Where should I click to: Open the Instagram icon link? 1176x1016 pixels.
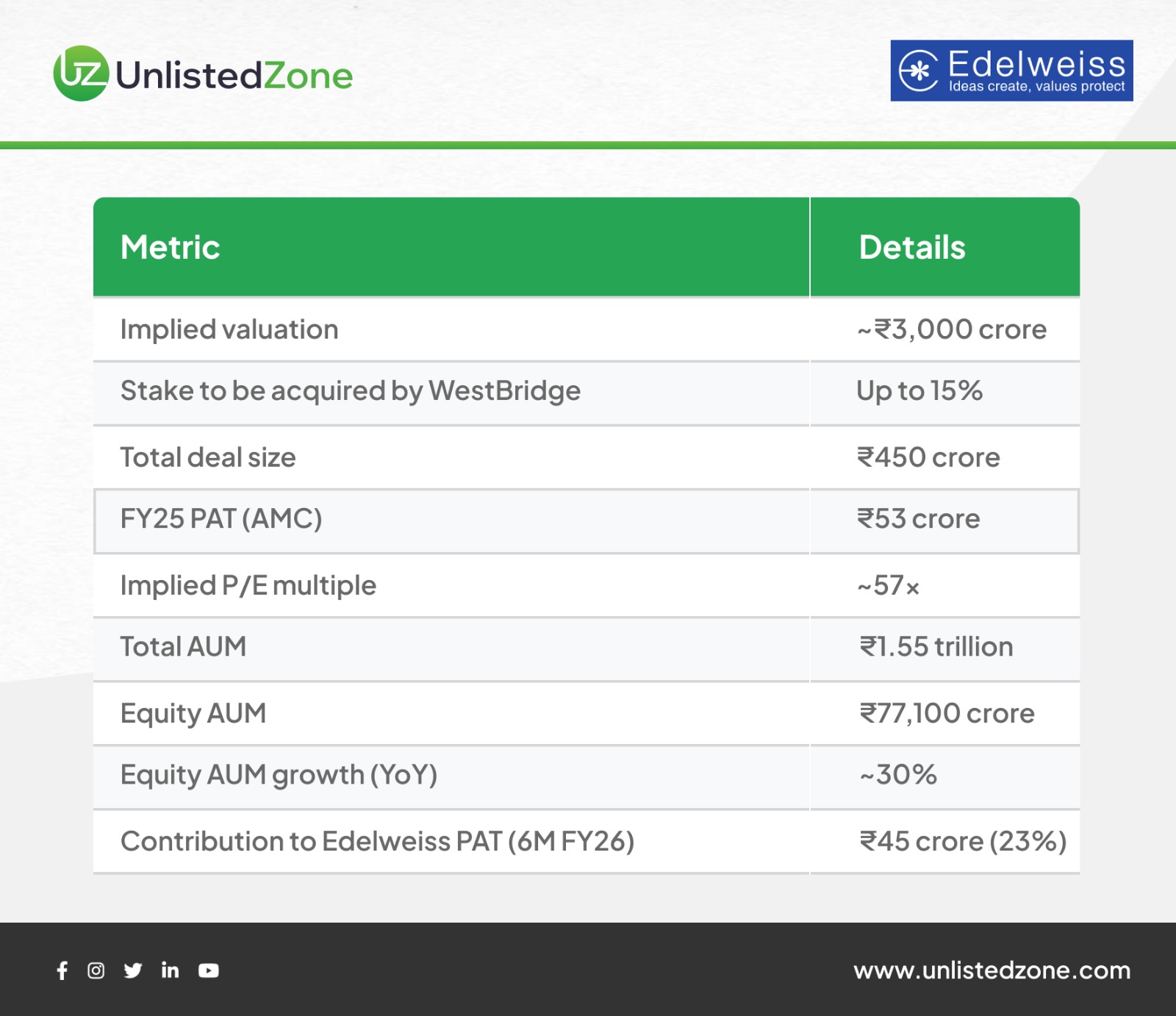click(x=96, y=970)
